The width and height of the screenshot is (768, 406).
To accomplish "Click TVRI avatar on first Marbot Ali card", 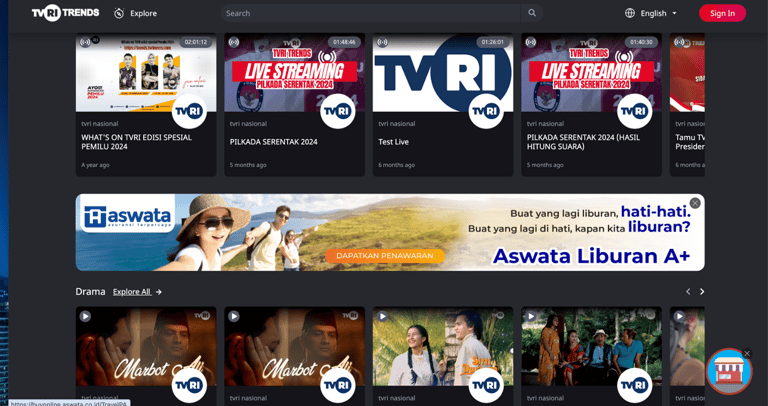I will click(189, 385).
